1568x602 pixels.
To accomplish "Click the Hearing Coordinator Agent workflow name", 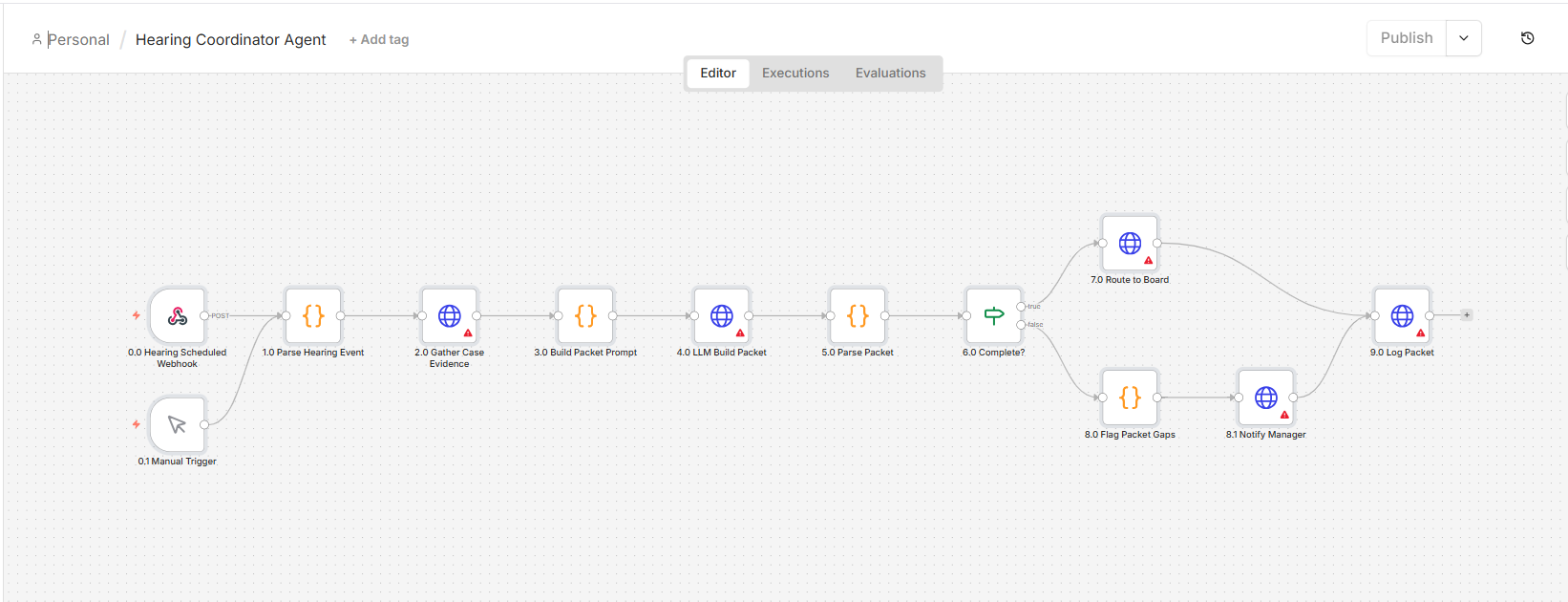I will click(x=231, y=39).
